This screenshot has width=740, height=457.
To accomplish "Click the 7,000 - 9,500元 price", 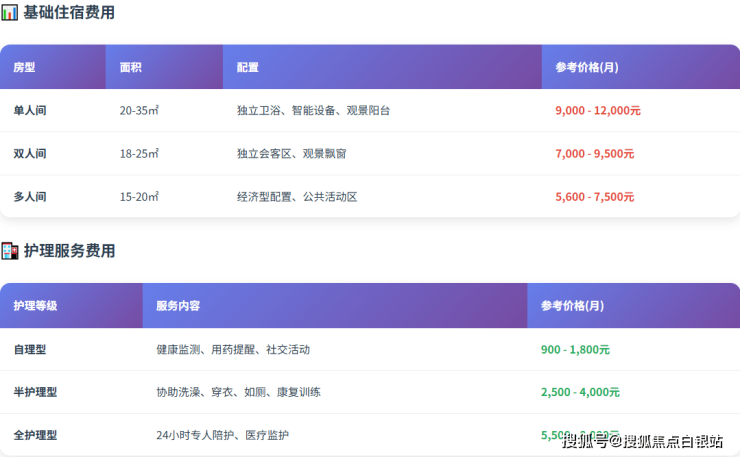I will point(594,154).
